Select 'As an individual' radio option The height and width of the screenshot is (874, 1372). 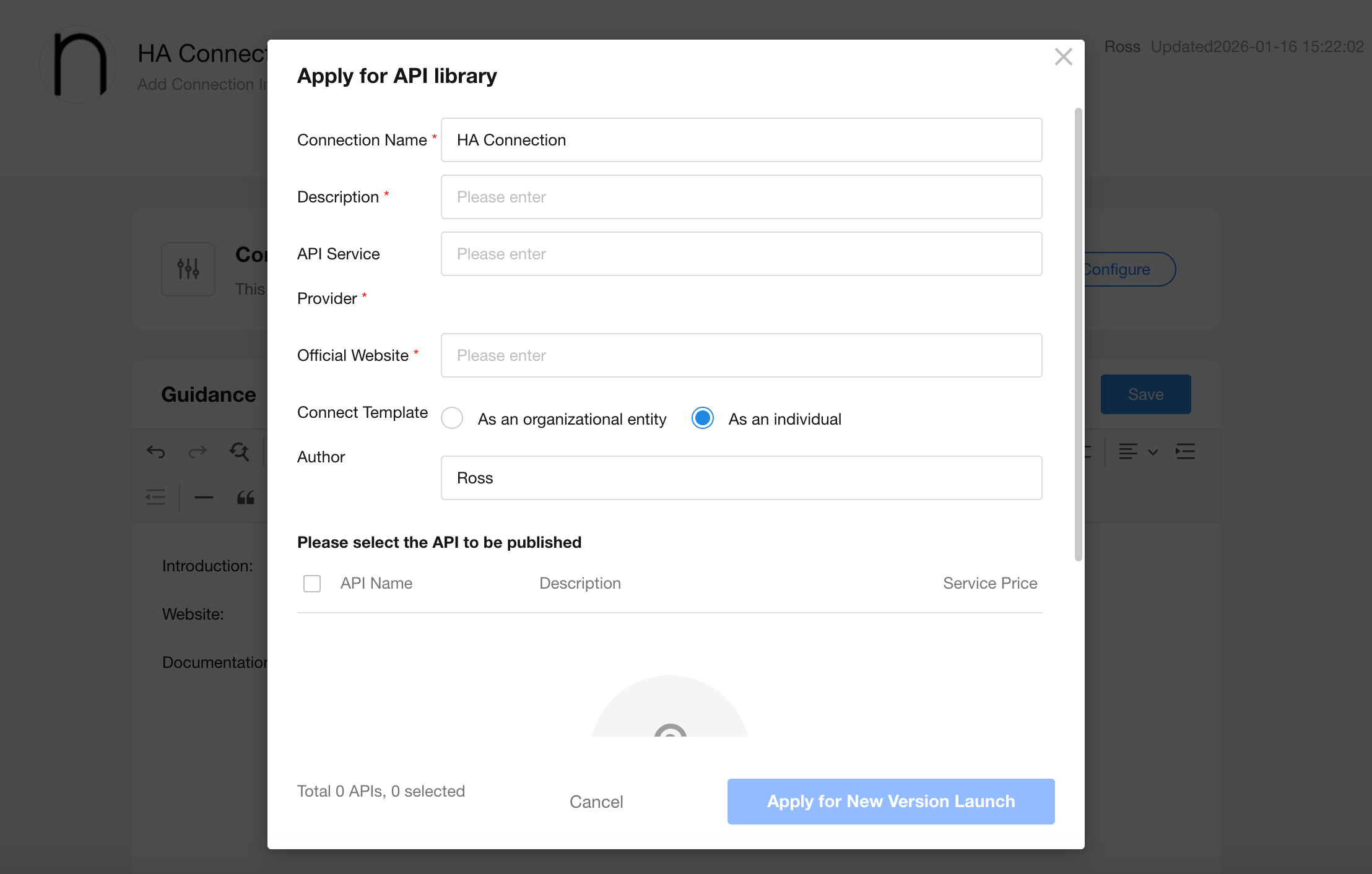click(703, 418)
